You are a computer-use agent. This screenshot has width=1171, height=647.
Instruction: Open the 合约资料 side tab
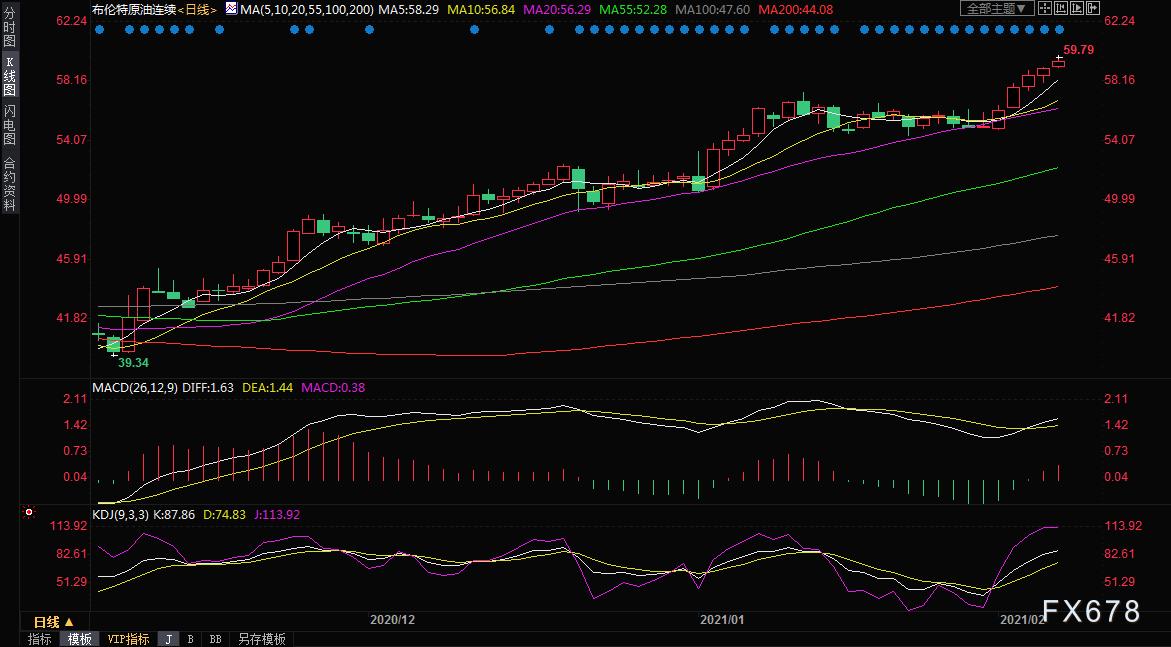10,184
